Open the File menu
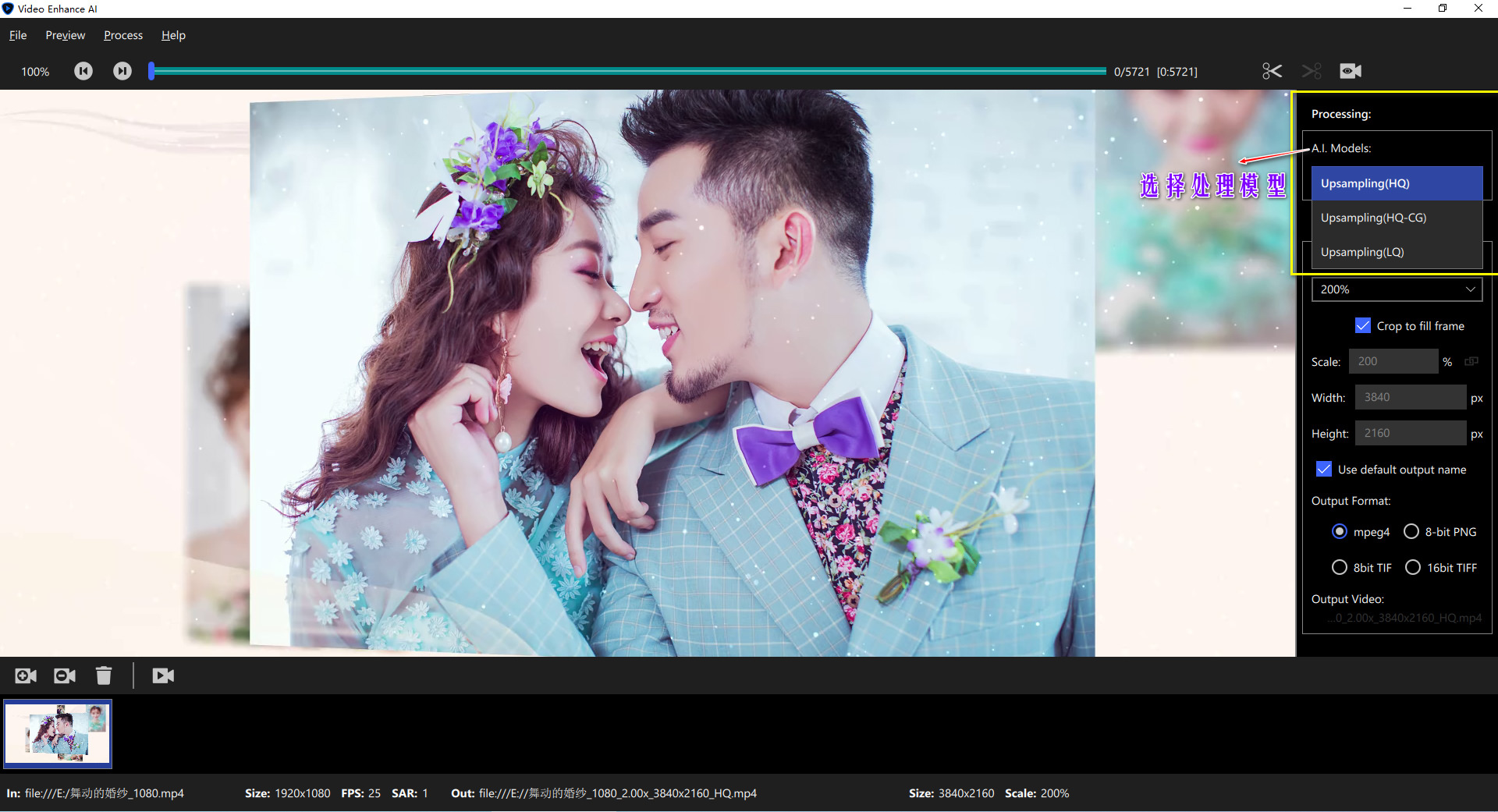 (x=18, y=35)
